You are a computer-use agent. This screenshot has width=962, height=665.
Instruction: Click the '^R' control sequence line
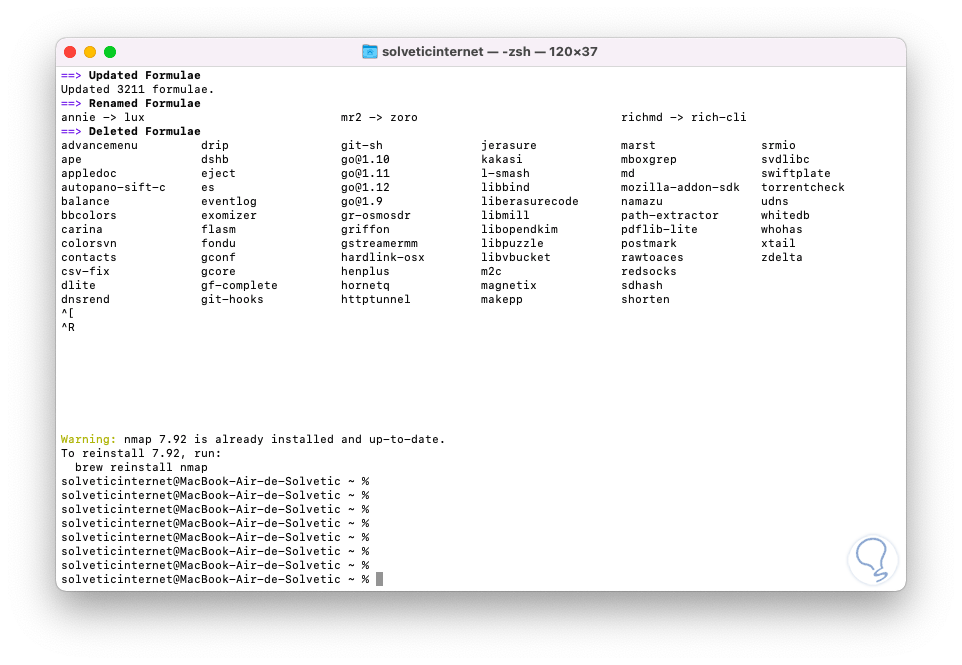[x=68, y=328]
